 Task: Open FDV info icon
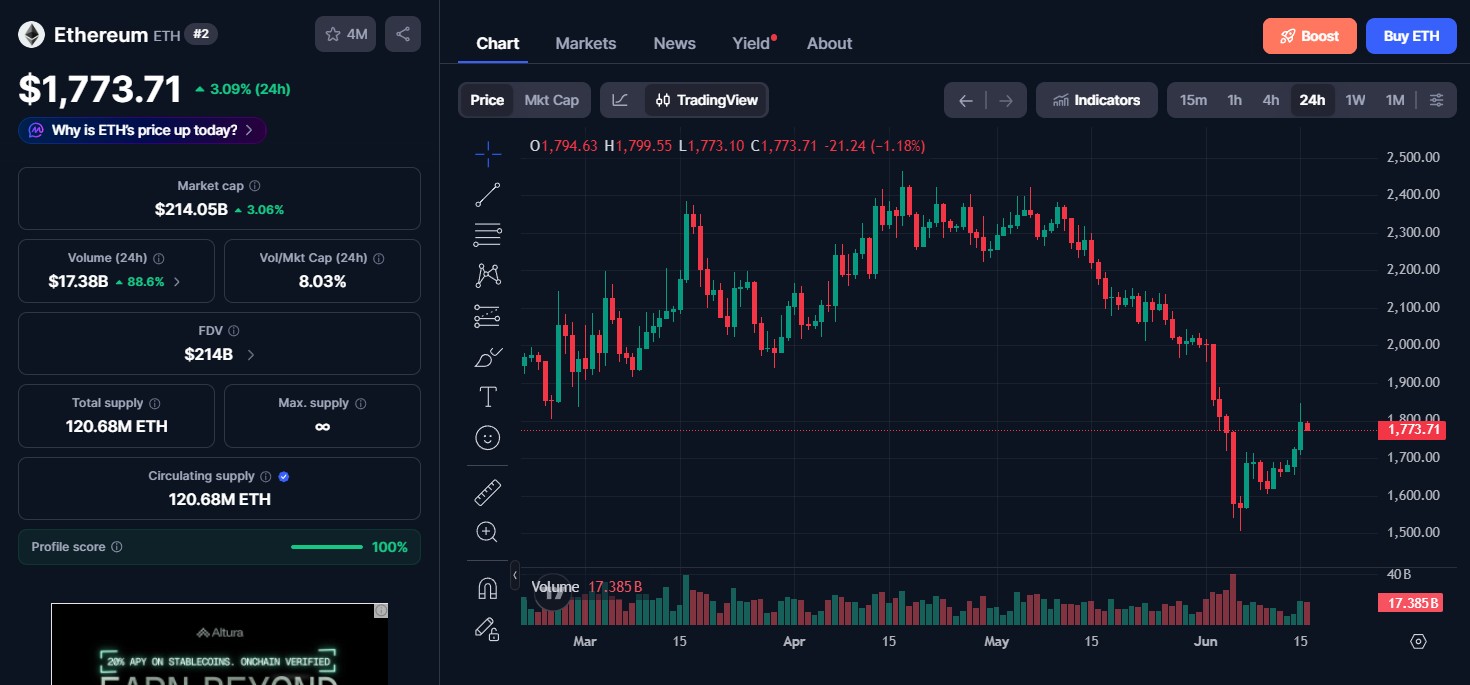coord(234,331)
